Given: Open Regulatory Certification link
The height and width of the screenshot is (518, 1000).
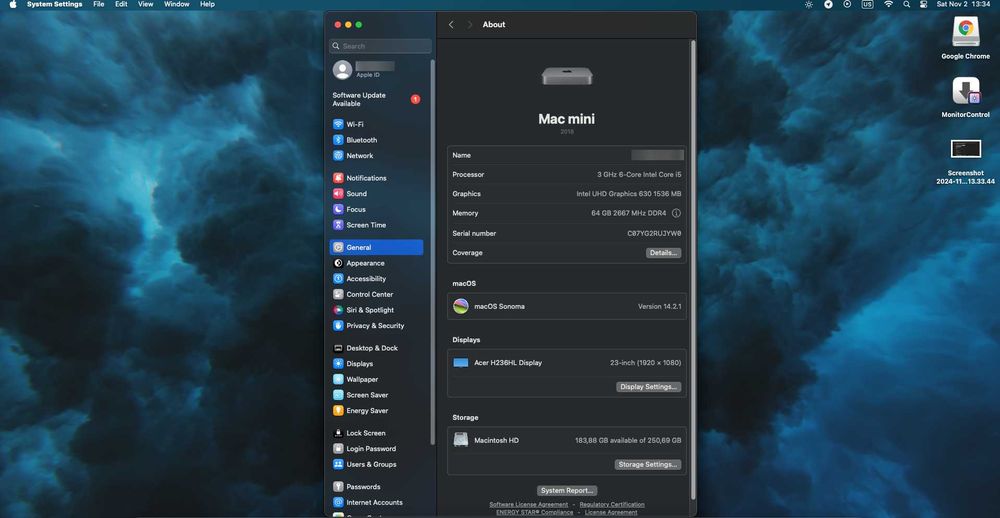Looking at the screenshot, I should point(612,505).
